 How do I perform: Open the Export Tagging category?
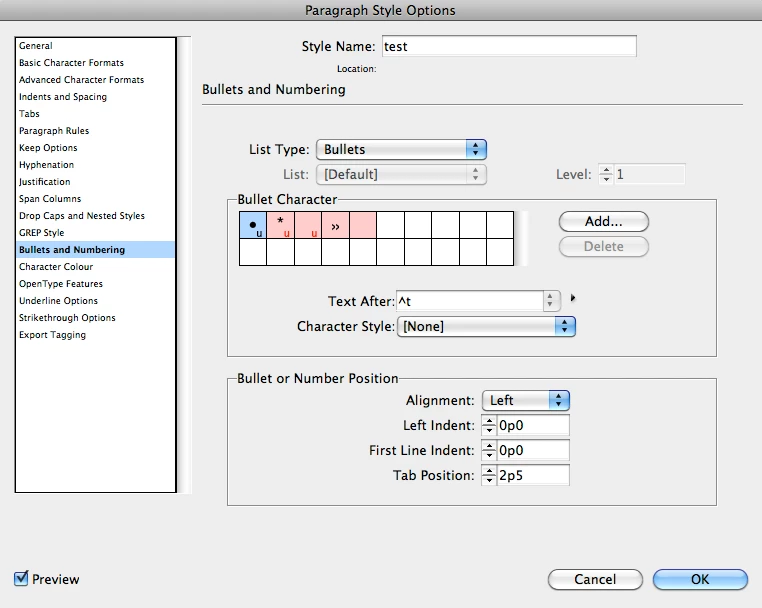click(x=95, y=335)
